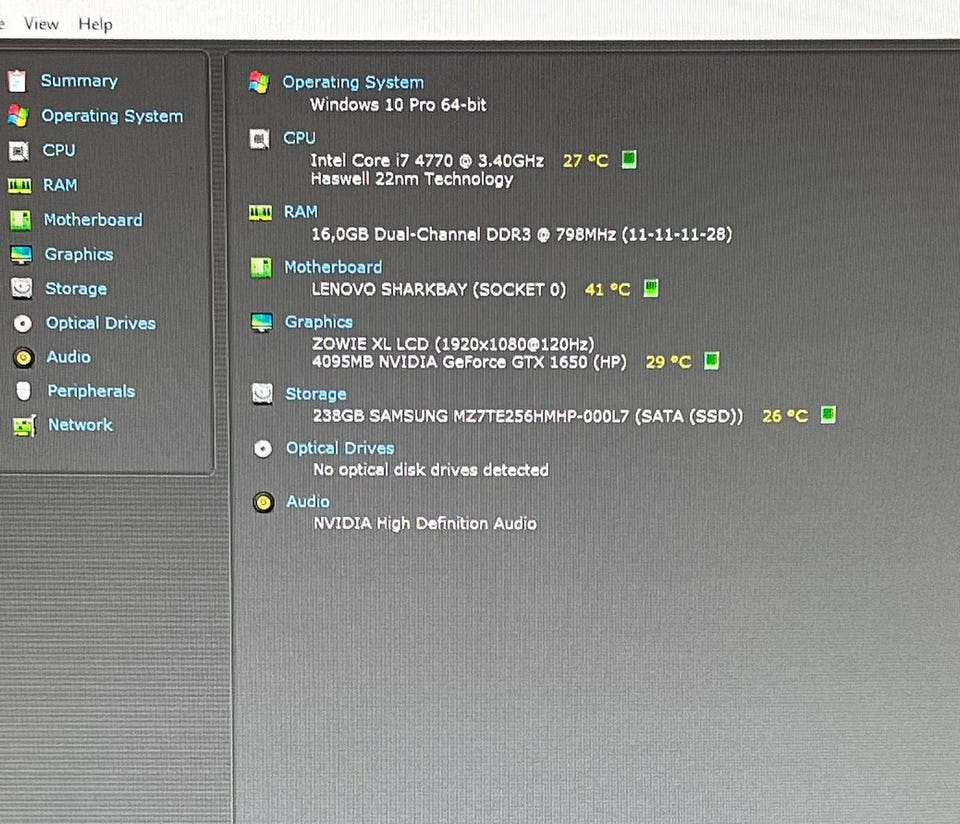Click the text Haswell 22nm Technology
Viewport: 960px width, 824px height.
[412, 179]
